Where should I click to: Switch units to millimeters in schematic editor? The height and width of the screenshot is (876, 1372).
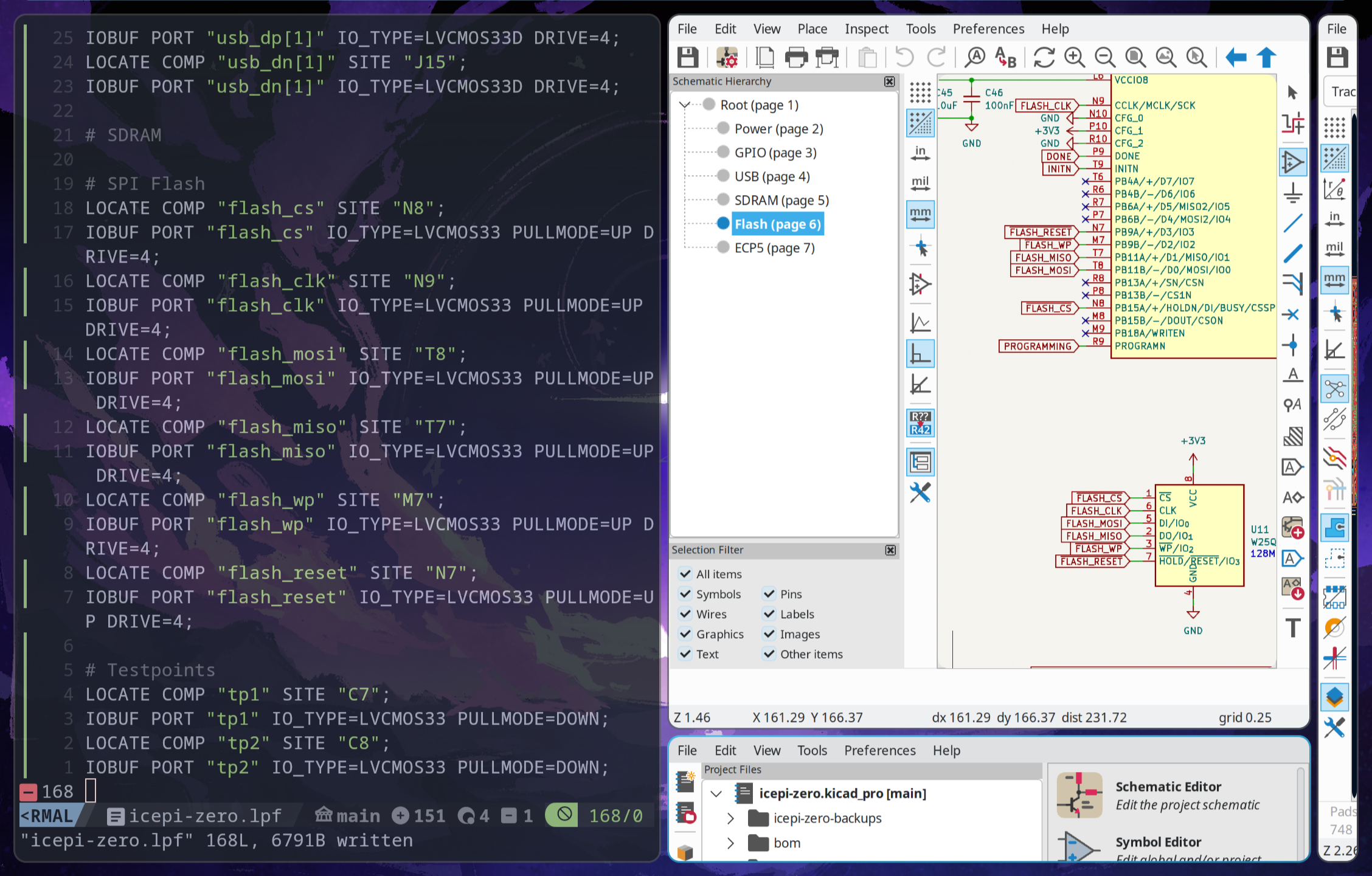pyautogui.click(x=920, y=215)
